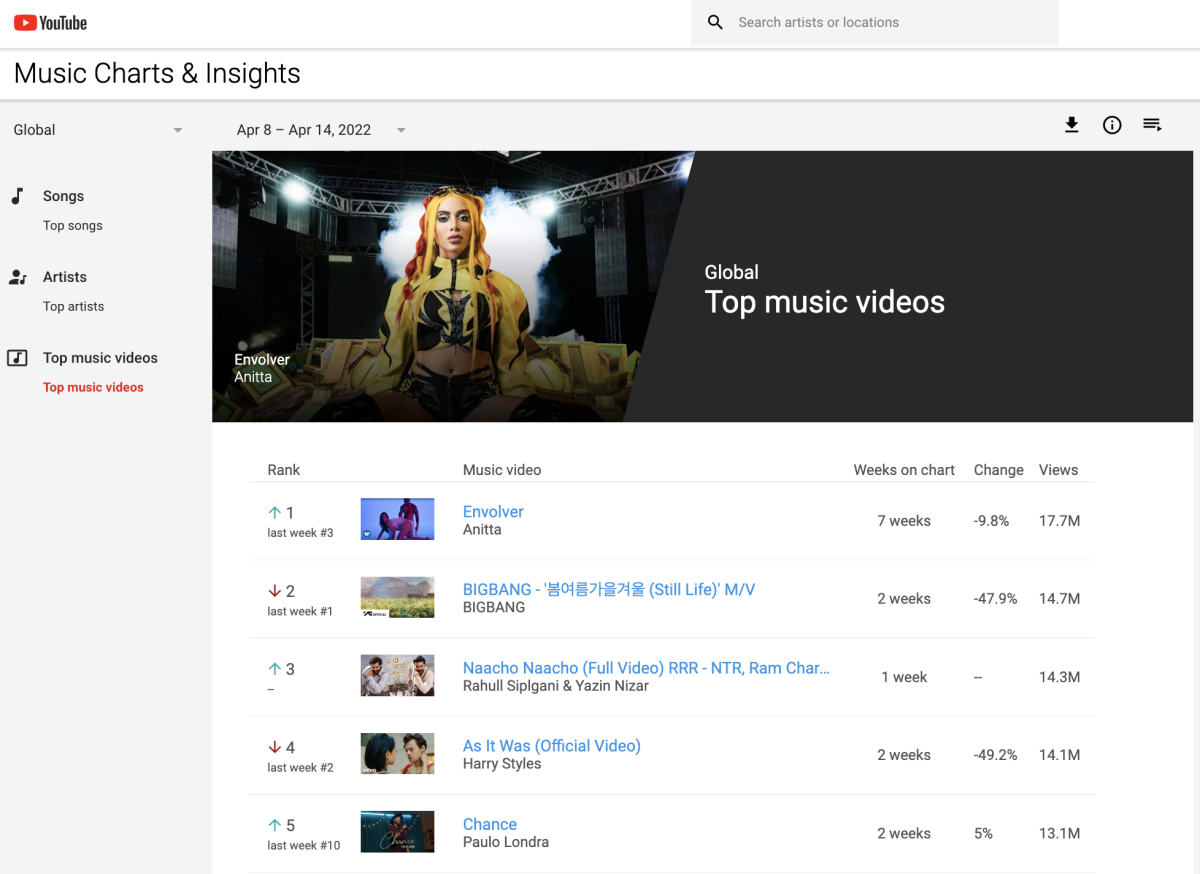Image resolution: width=1200 pixels, height=874 pixels.
Task: Download the chart data
Action: point(1071,125)
